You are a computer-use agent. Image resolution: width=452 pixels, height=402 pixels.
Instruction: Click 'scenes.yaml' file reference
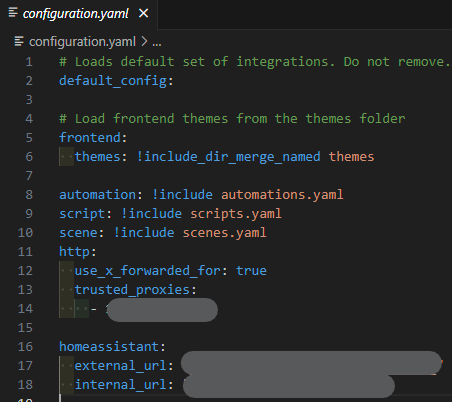[225, 233]
